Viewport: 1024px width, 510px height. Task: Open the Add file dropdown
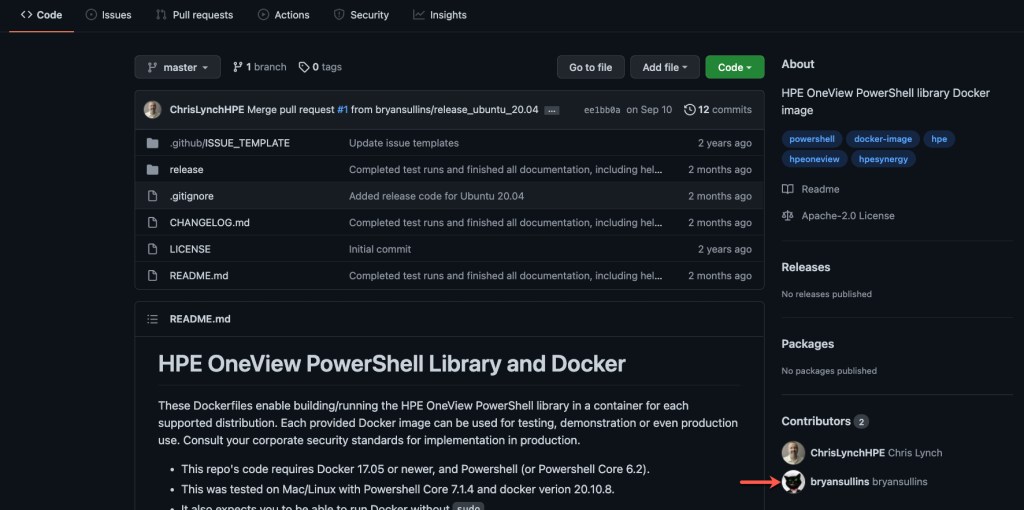665,67
